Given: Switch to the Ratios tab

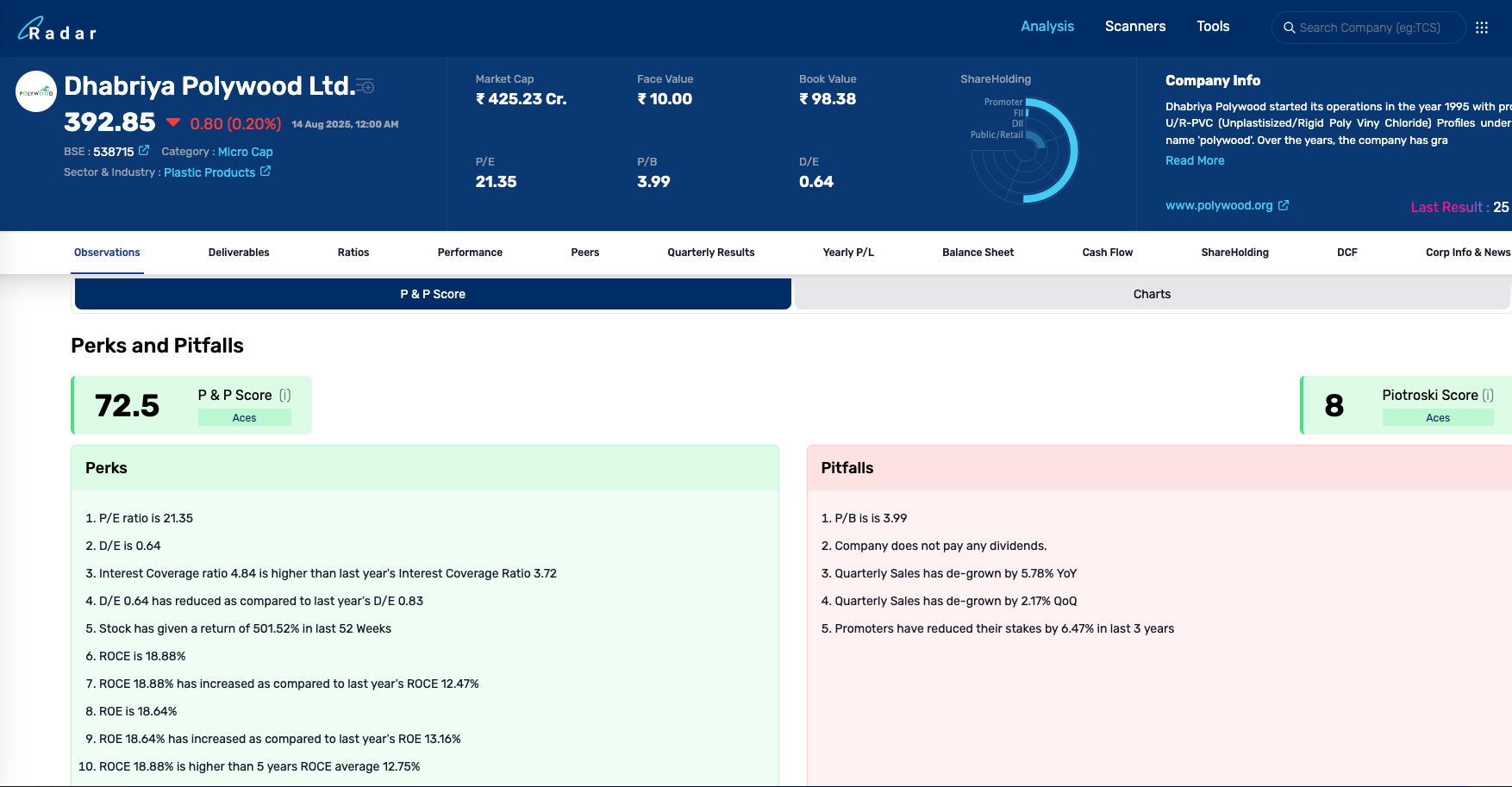Looking at the screenshot, I should pyautogui.click(x=353, y=253).
